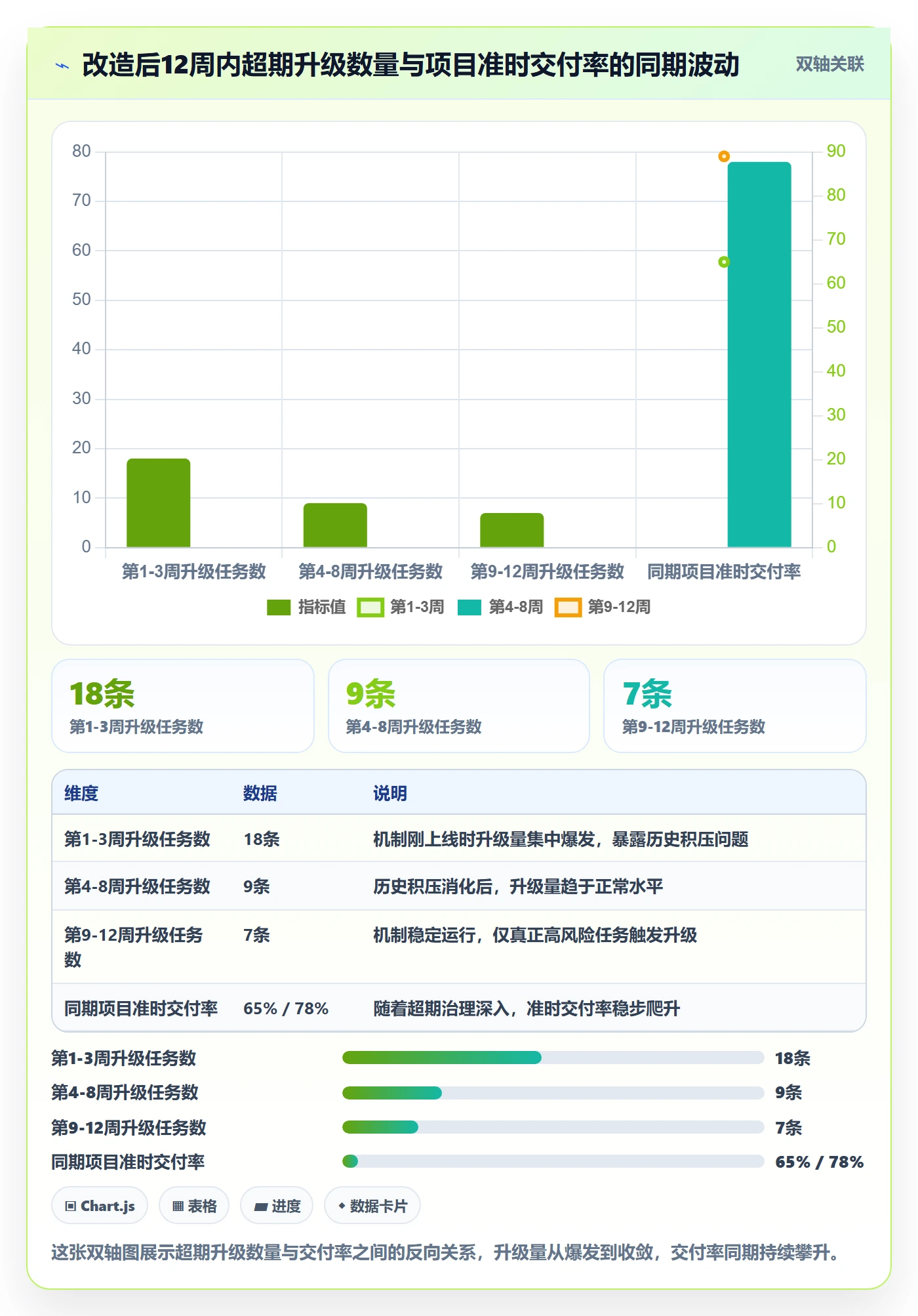Image resolution: width=918 pixels, height=1316 pixels.
Task: Select the 18条 stat card
Action: [183, 706]
